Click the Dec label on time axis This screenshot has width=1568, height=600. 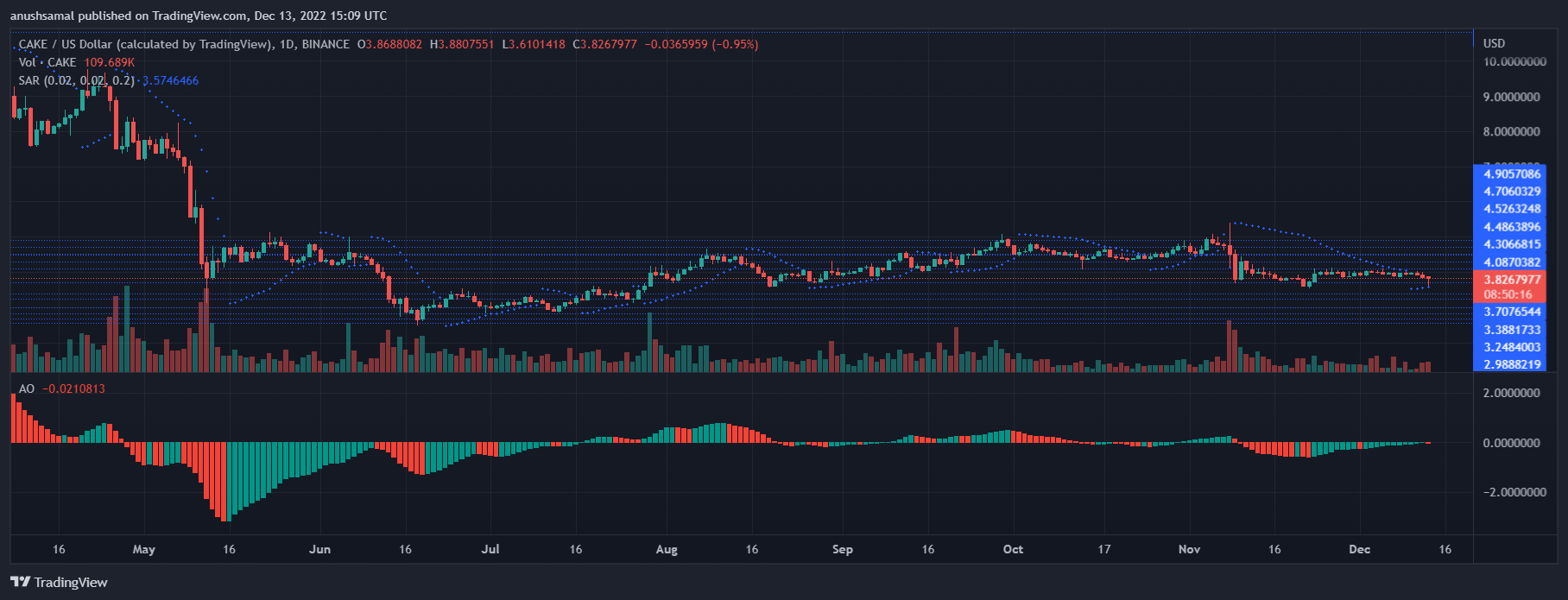(x=1359, y=549)
